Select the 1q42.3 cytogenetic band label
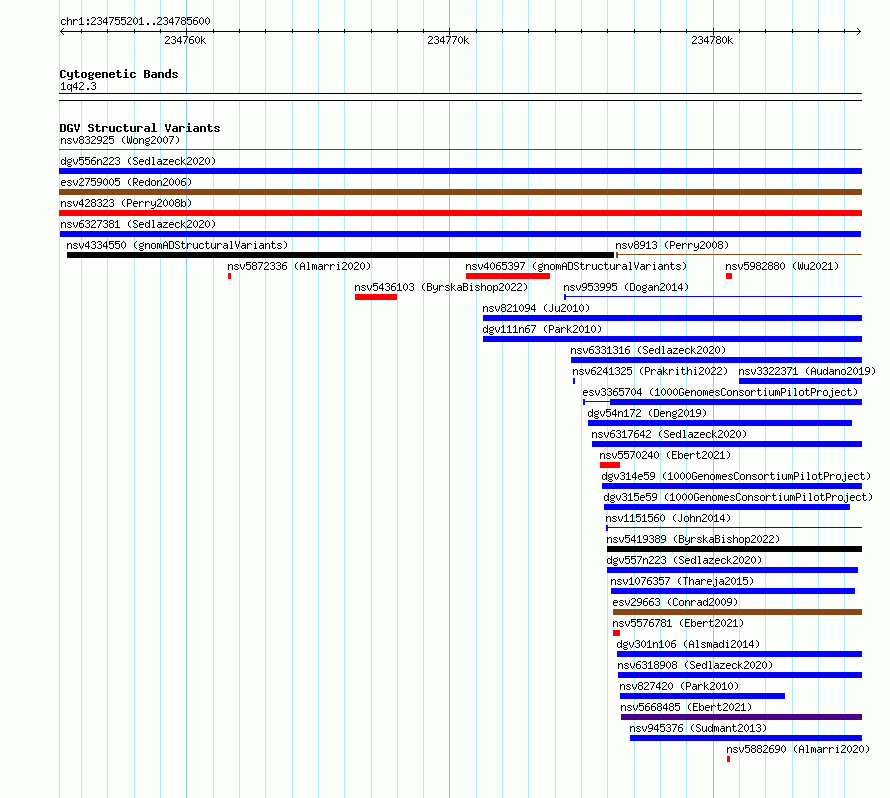Viewport: 890px width, 798px height. pos(78,86)
